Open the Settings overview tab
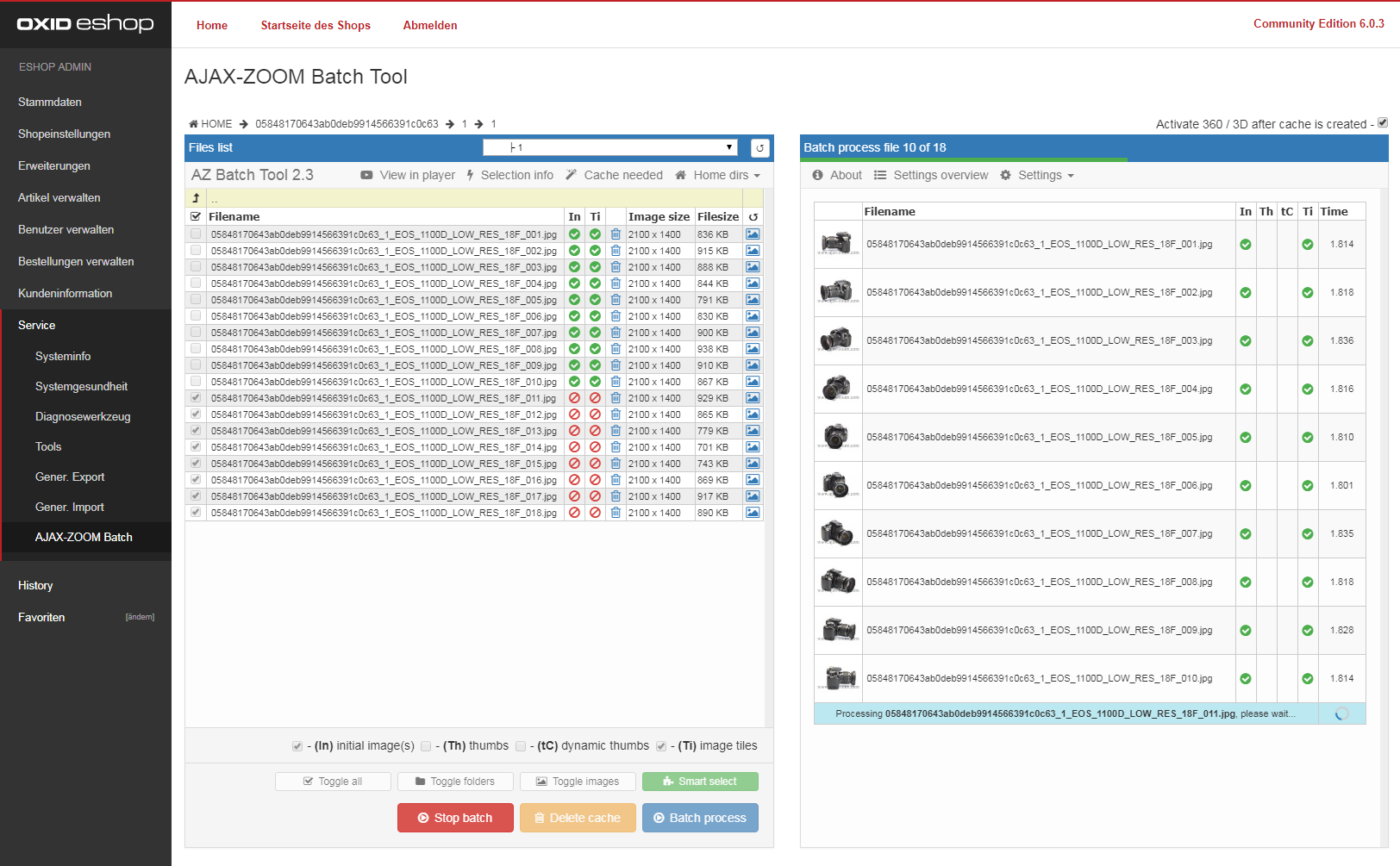Screen dimensions: 1400x866 (x=931, y=175)
